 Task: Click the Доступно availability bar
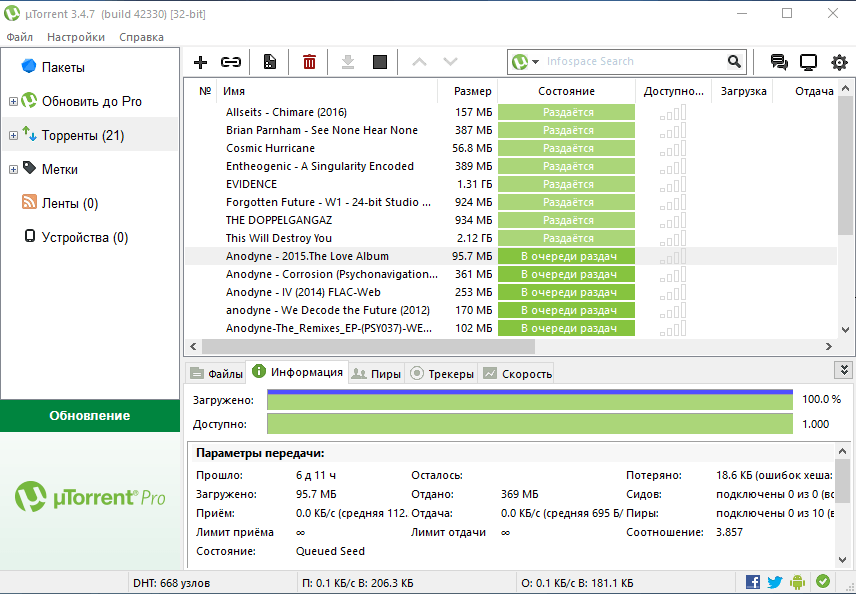click(x=530, y=424)
